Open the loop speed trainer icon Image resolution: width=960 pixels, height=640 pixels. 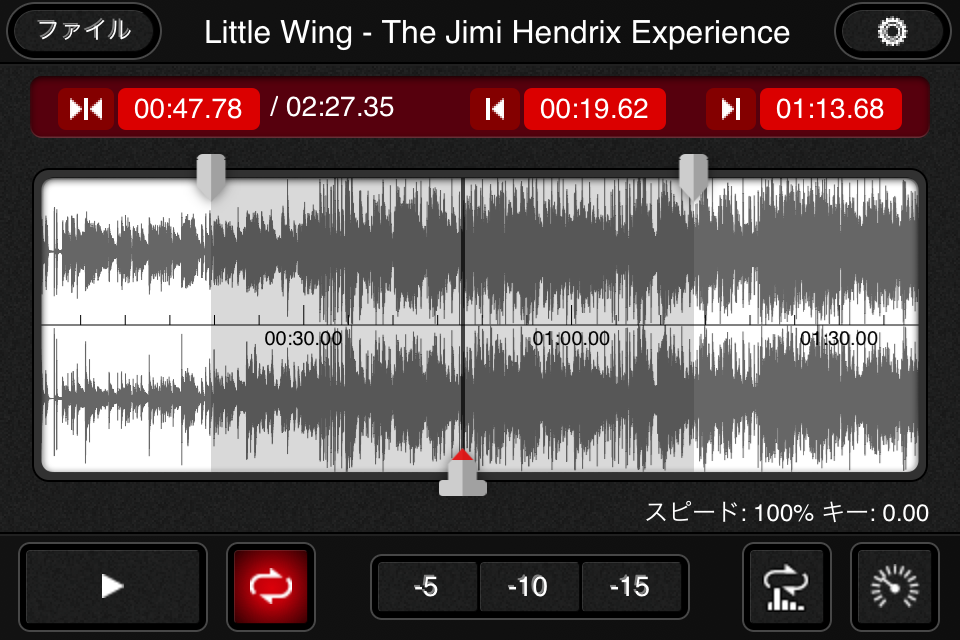(x=786, y=587)
